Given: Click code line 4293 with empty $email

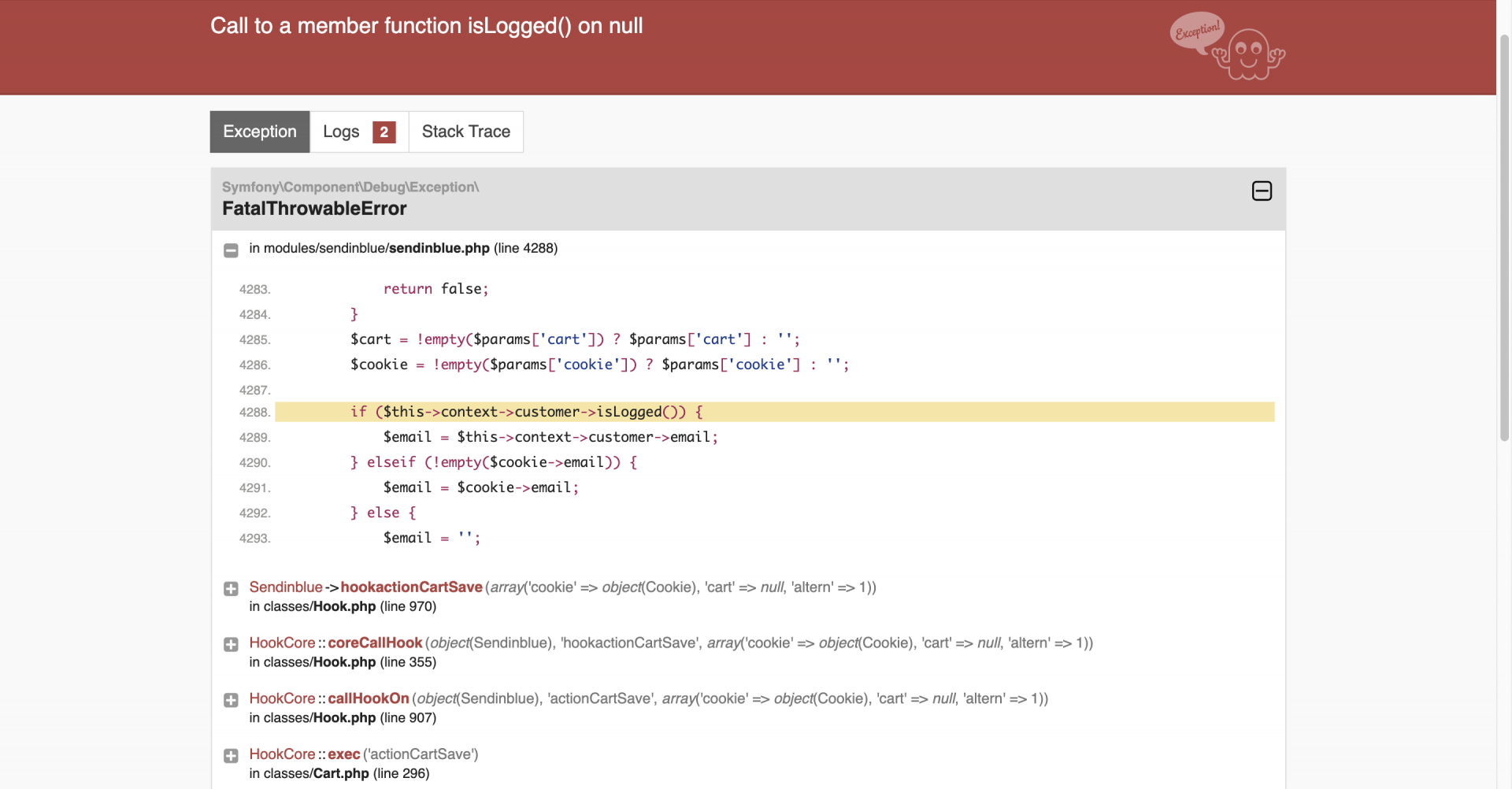Looking at the screenshot, I should coord(432,538).
